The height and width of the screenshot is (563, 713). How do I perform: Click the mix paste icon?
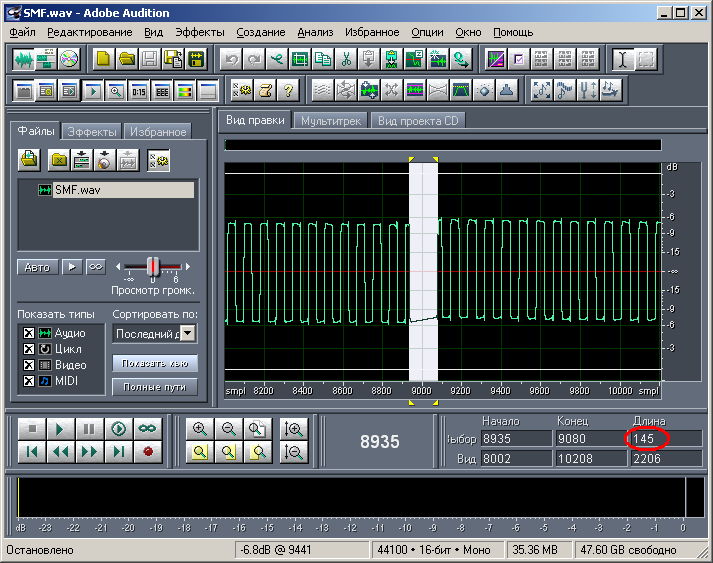[x=392, y=59]
